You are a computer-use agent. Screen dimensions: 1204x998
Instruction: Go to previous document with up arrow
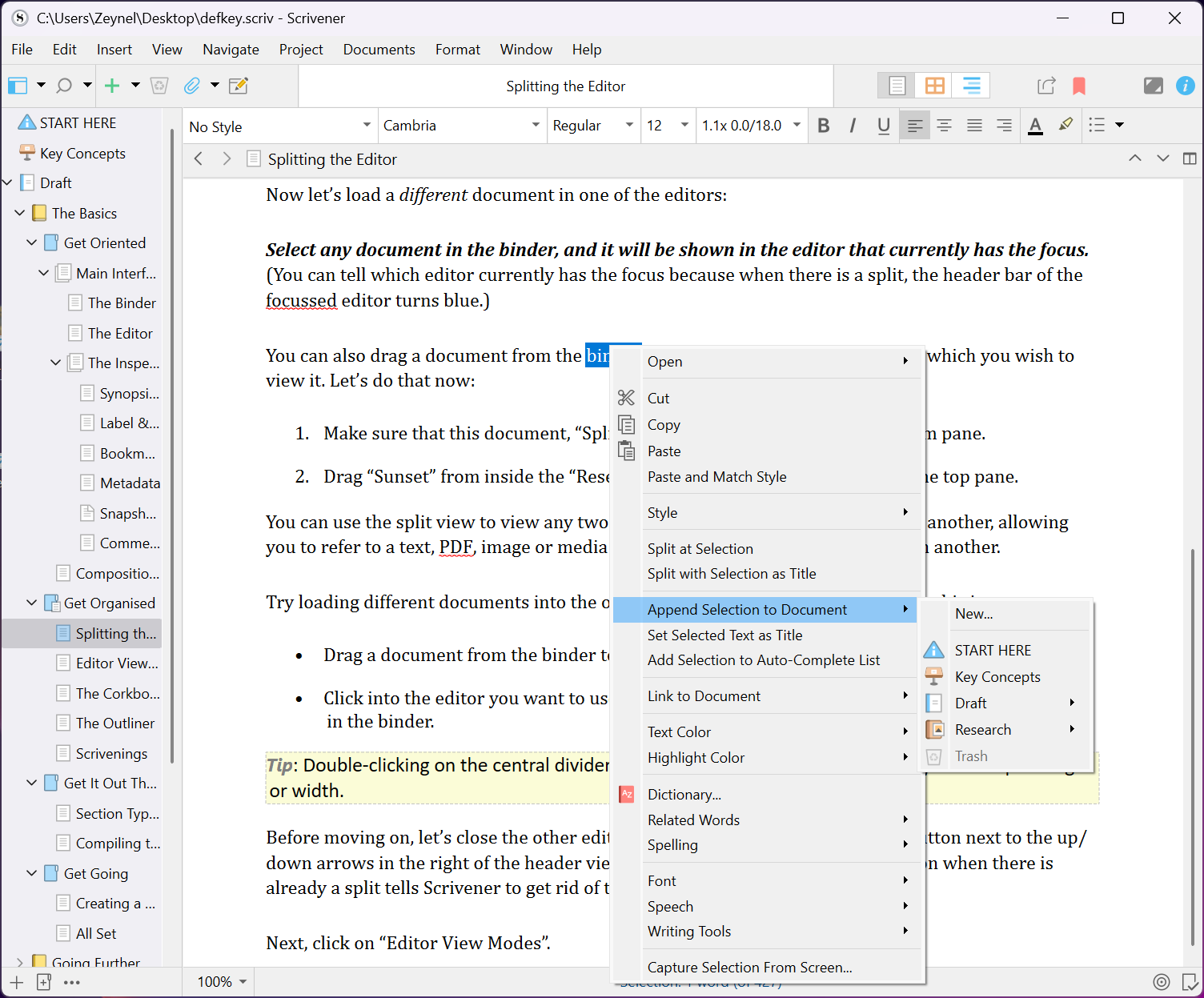(1135, 158)
